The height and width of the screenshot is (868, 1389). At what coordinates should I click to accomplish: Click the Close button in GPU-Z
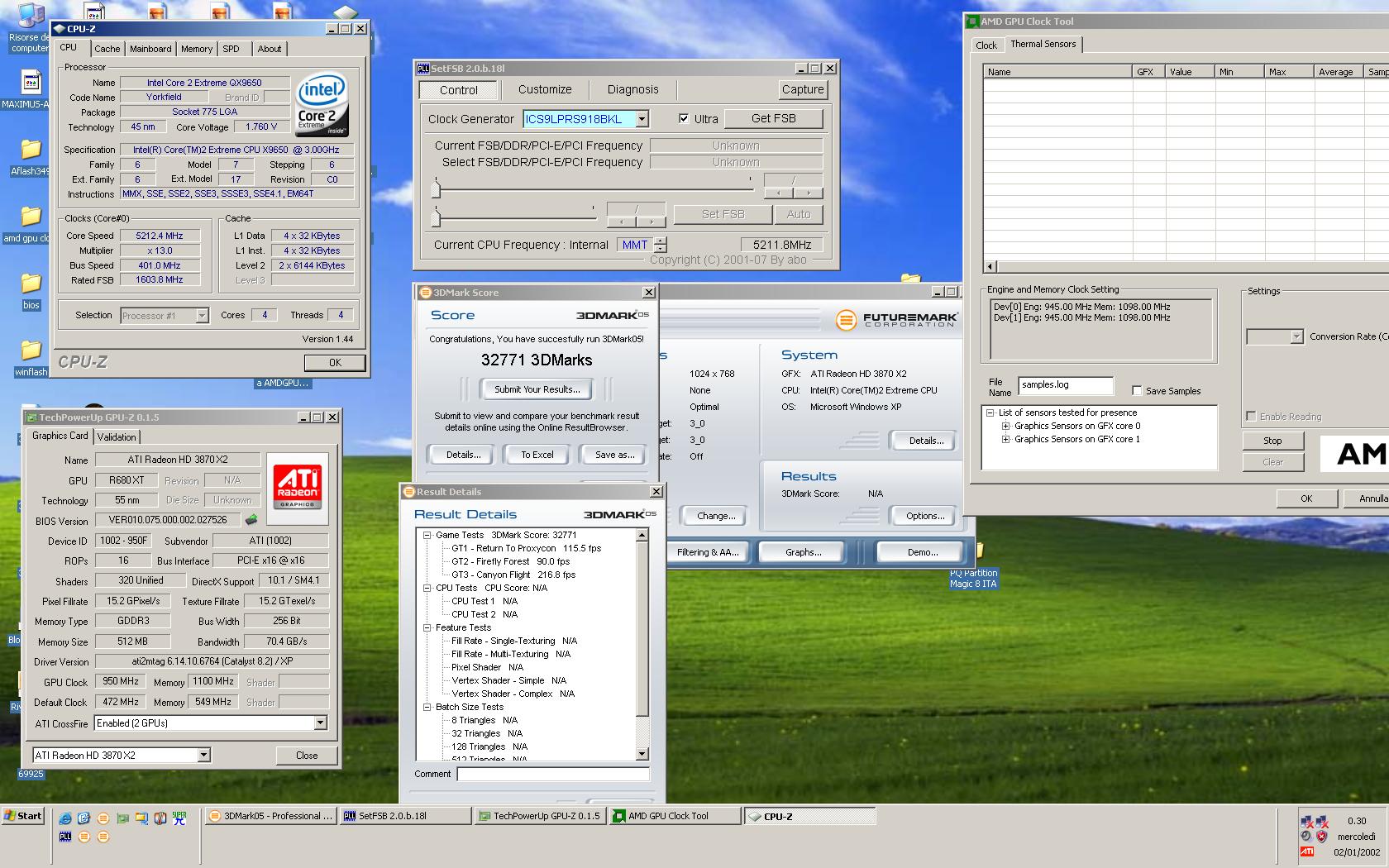click(x=307, y=756)
